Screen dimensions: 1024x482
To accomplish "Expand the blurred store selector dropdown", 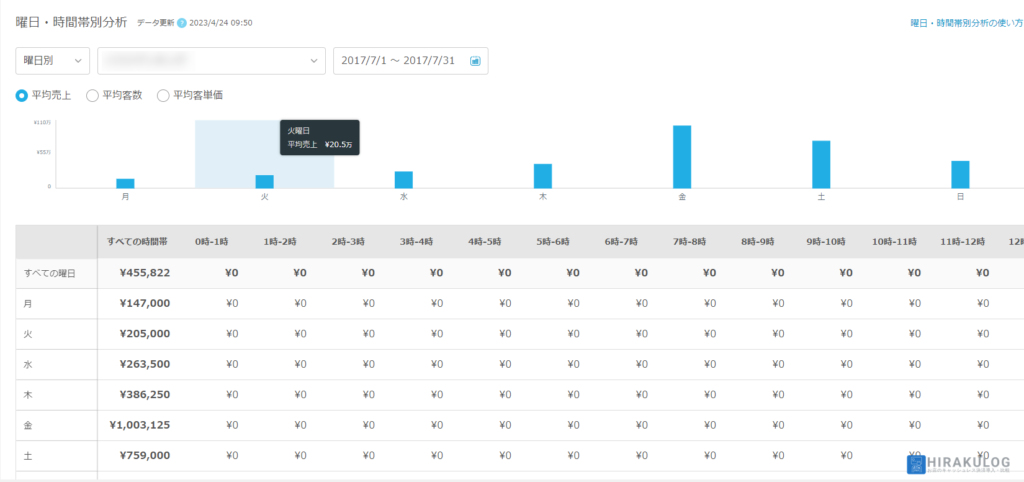I will coord(211,61).
